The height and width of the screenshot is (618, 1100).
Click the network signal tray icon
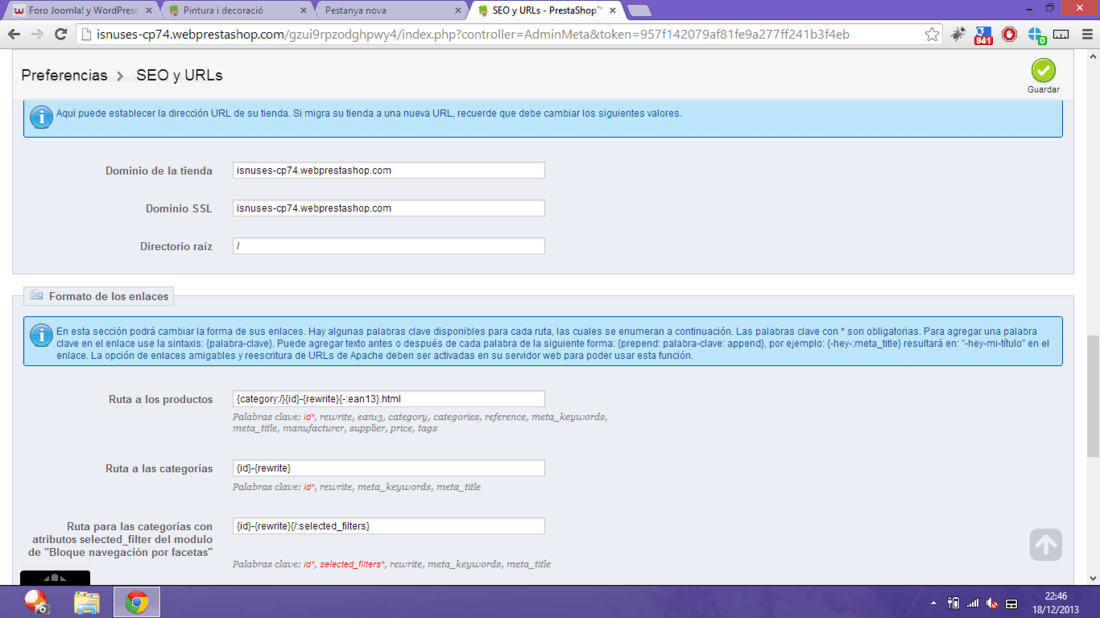point(972,603)
